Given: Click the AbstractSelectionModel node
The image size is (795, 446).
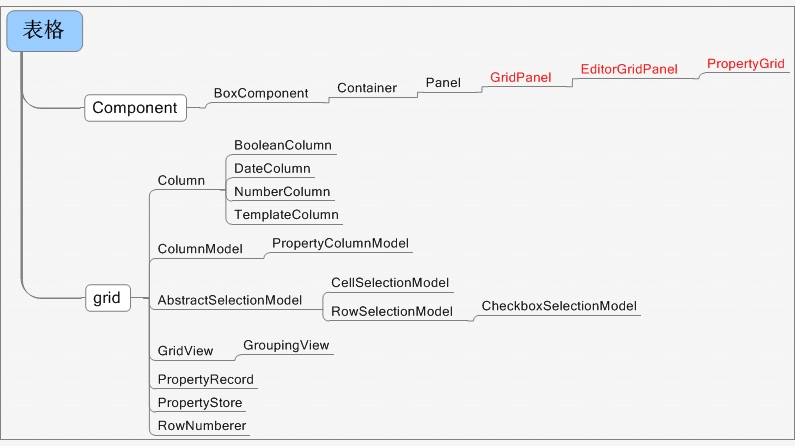Looking at the screenshot, I should 230,300.
